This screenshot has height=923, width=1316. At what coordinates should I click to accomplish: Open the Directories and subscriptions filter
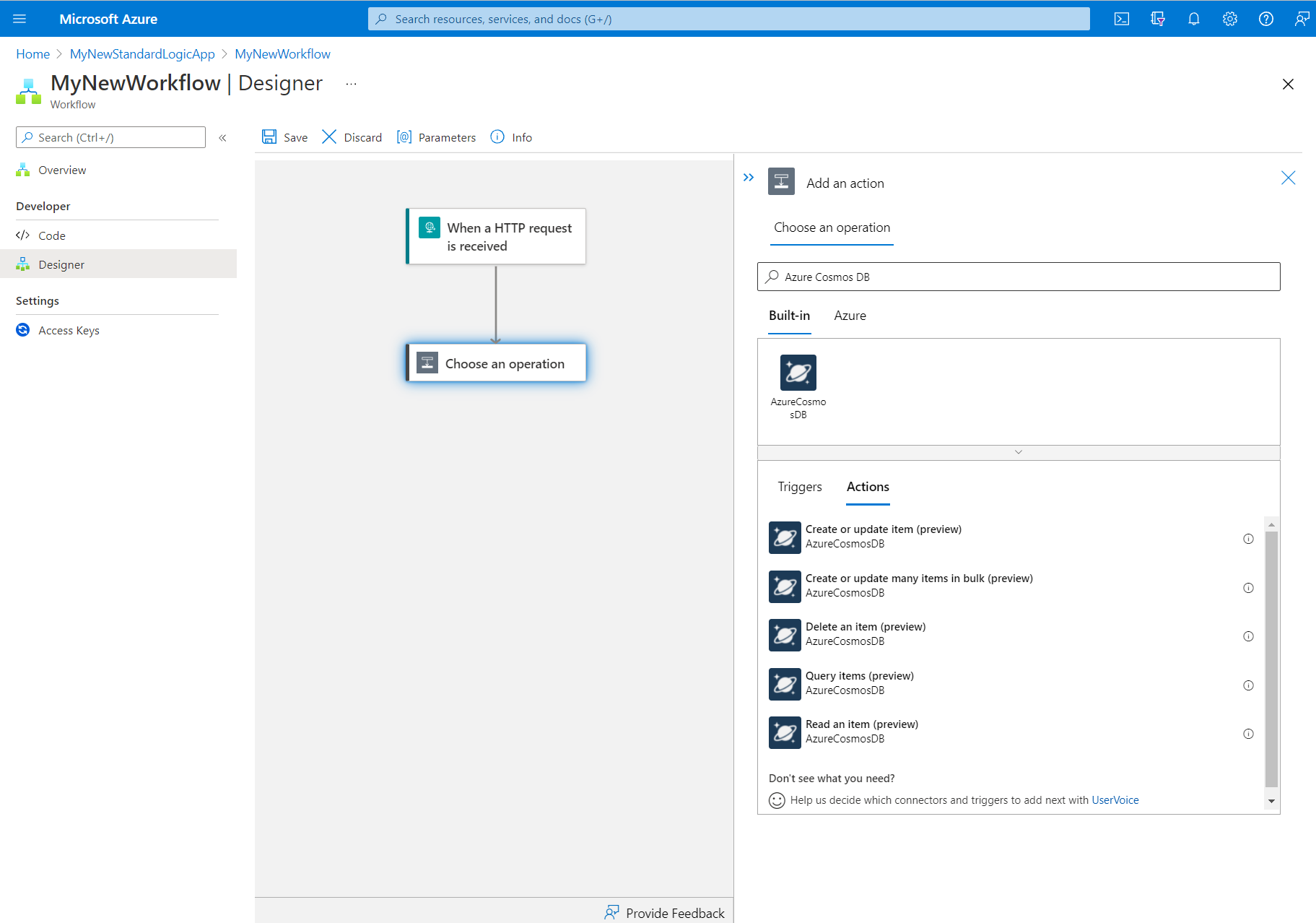tap(1158, 19)
